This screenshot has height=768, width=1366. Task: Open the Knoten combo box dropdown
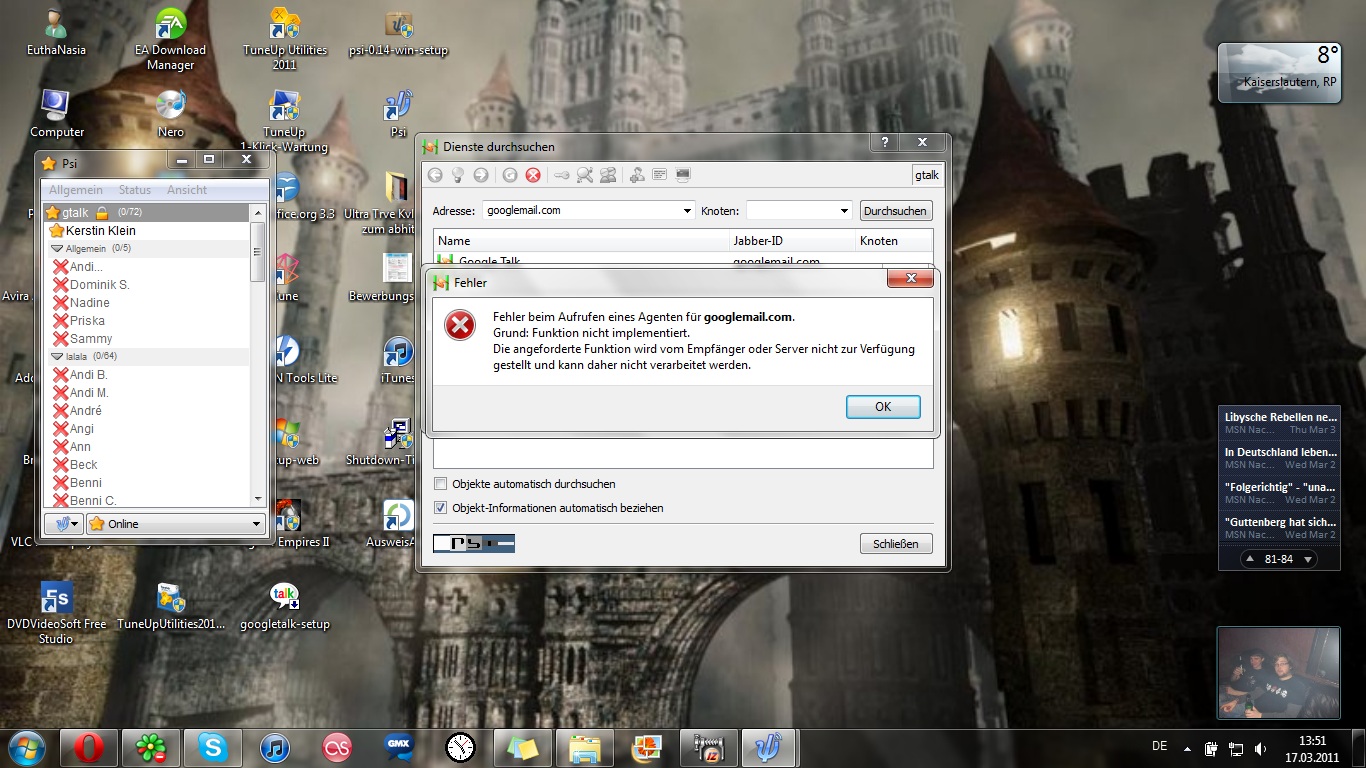pos(845,211)
